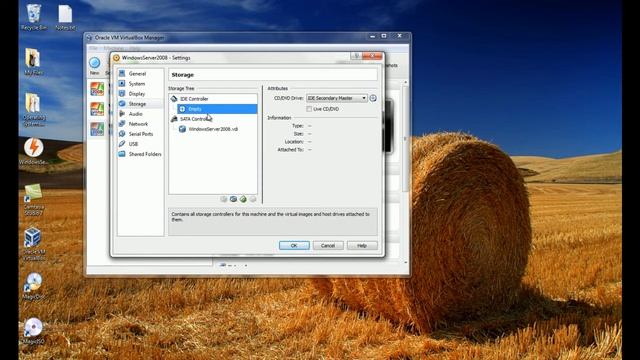Select the highlighted VM icon in Manager list
Screen dimensions: 640x360
(97, 129)
